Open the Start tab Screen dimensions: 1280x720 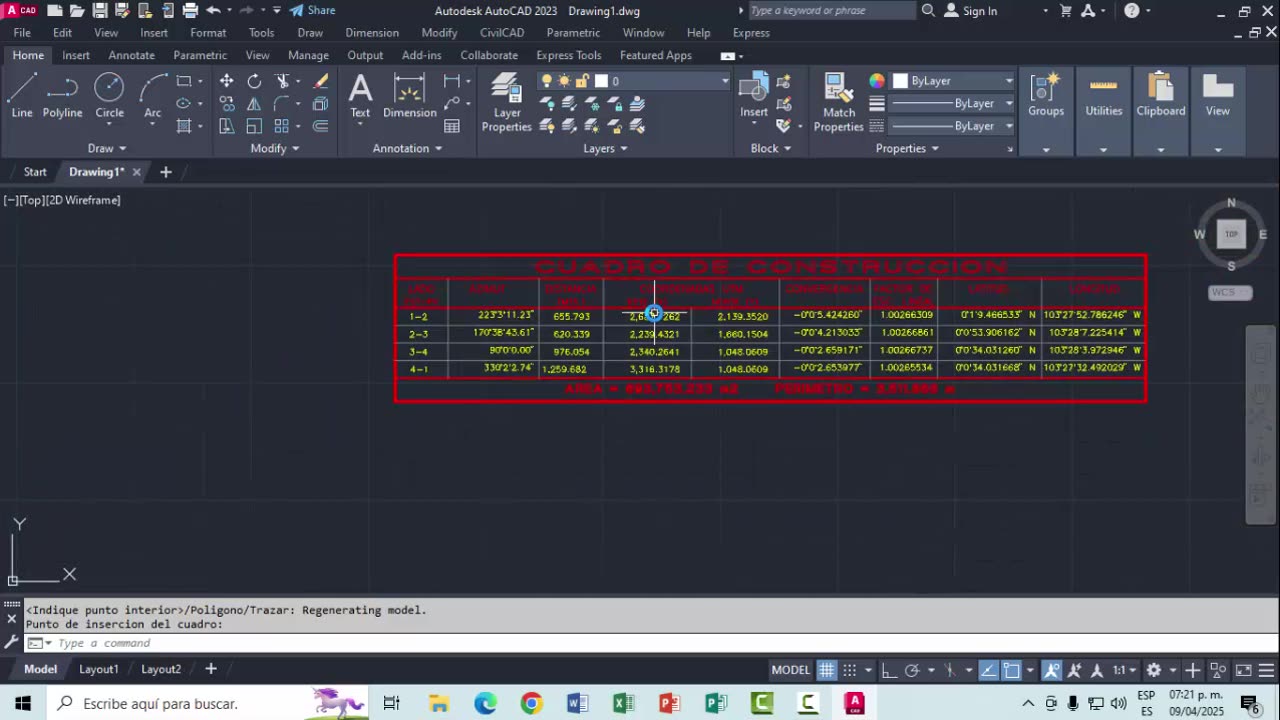35,172
